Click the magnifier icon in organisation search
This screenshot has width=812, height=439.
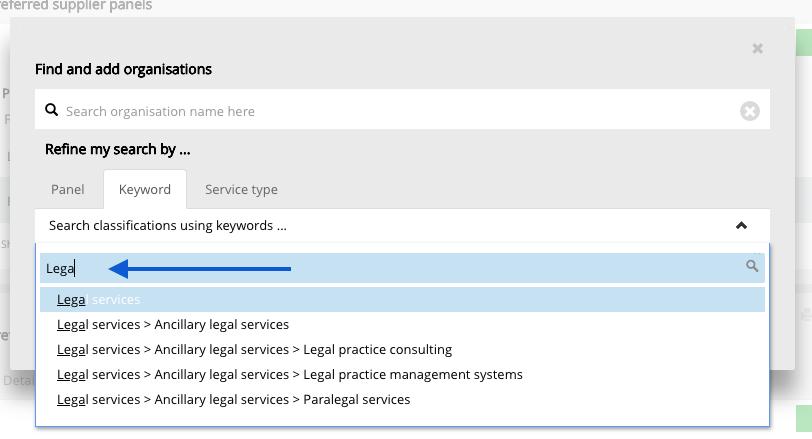point(51,110)
